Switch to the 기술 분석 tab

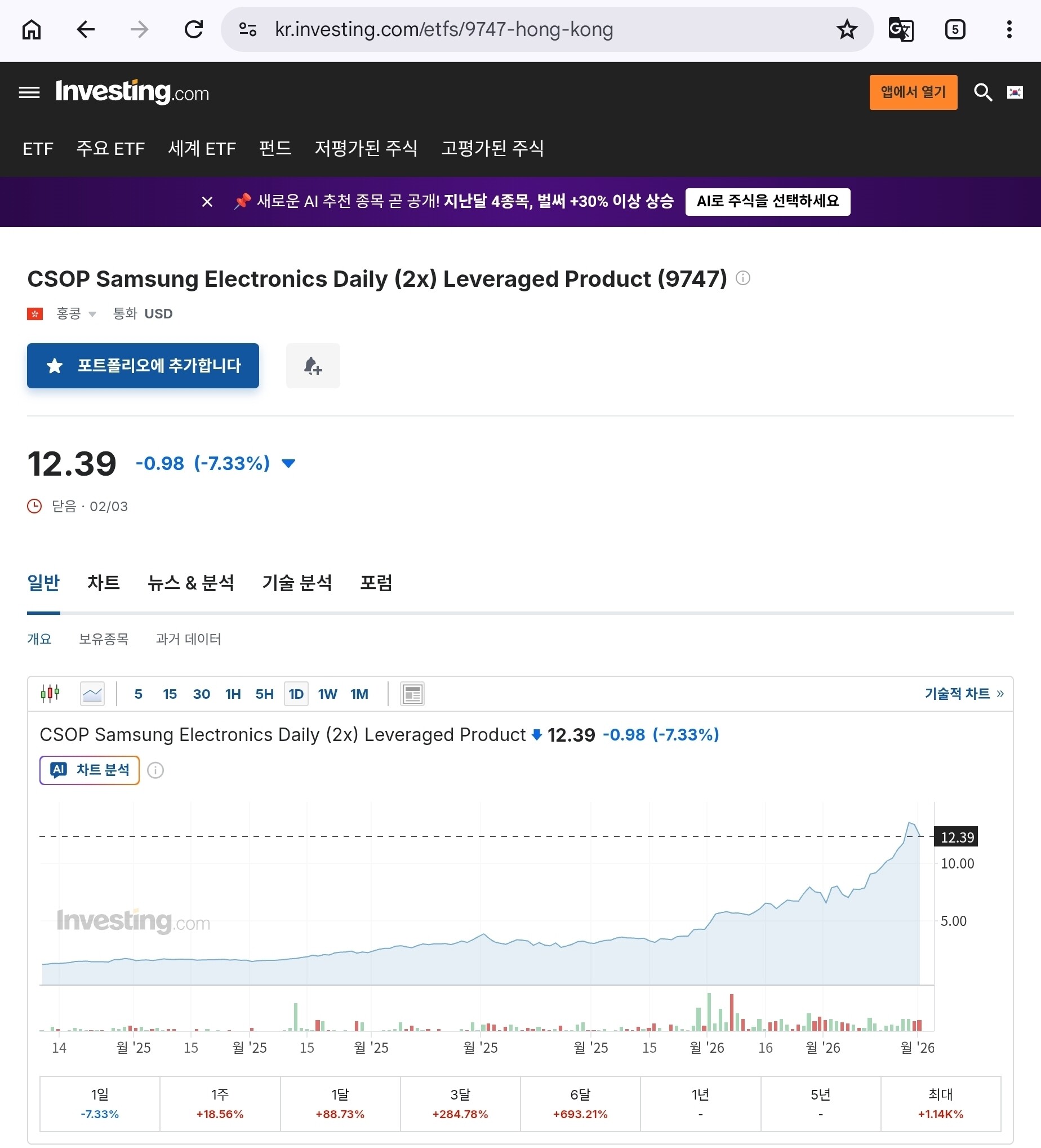click(x=296, y=583)
